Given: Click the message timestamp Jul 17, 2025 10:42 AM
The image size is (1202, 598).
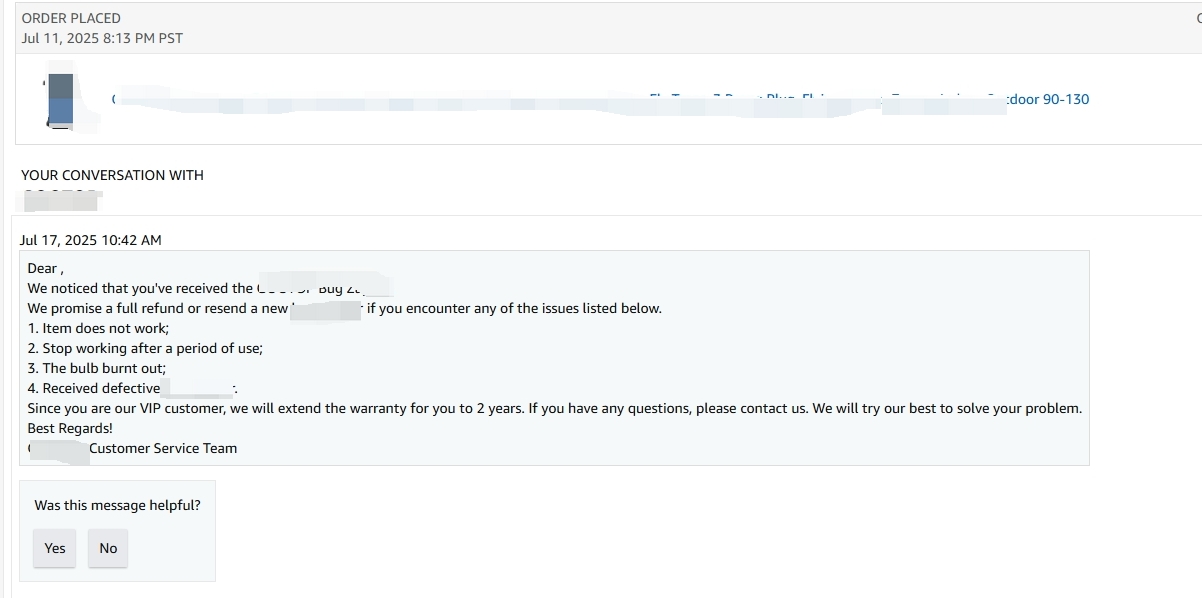Looking at the screenshot, I should (90, 240).
